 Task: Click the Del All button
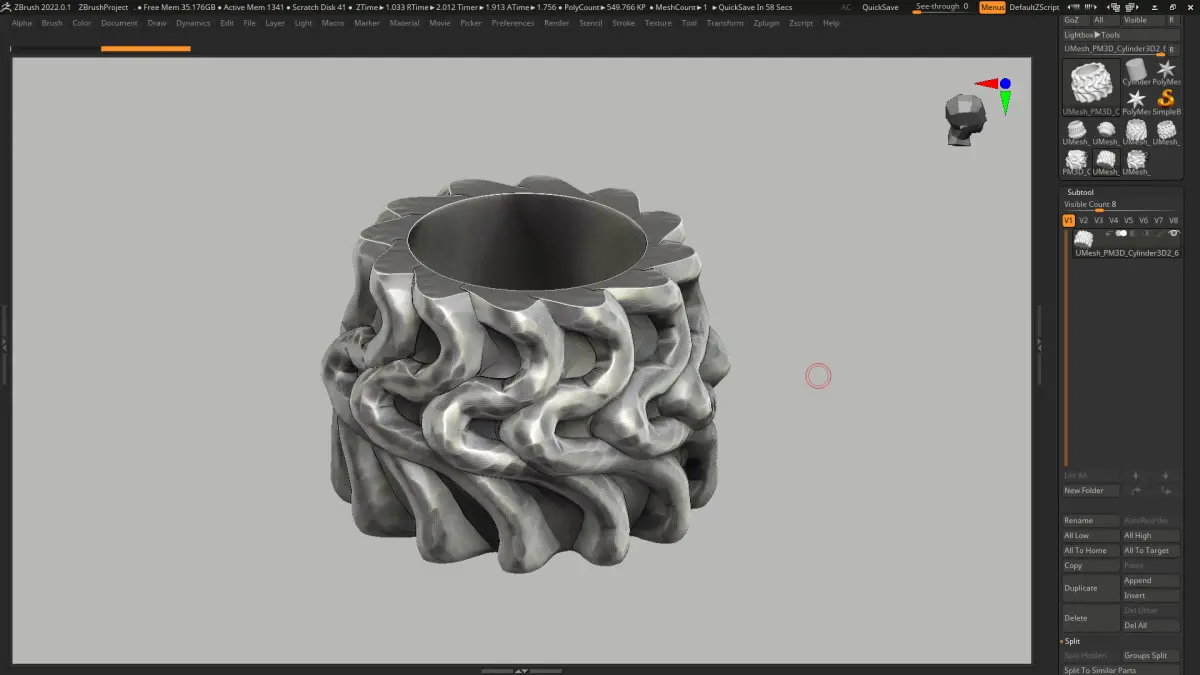[x=1151, y=626]
